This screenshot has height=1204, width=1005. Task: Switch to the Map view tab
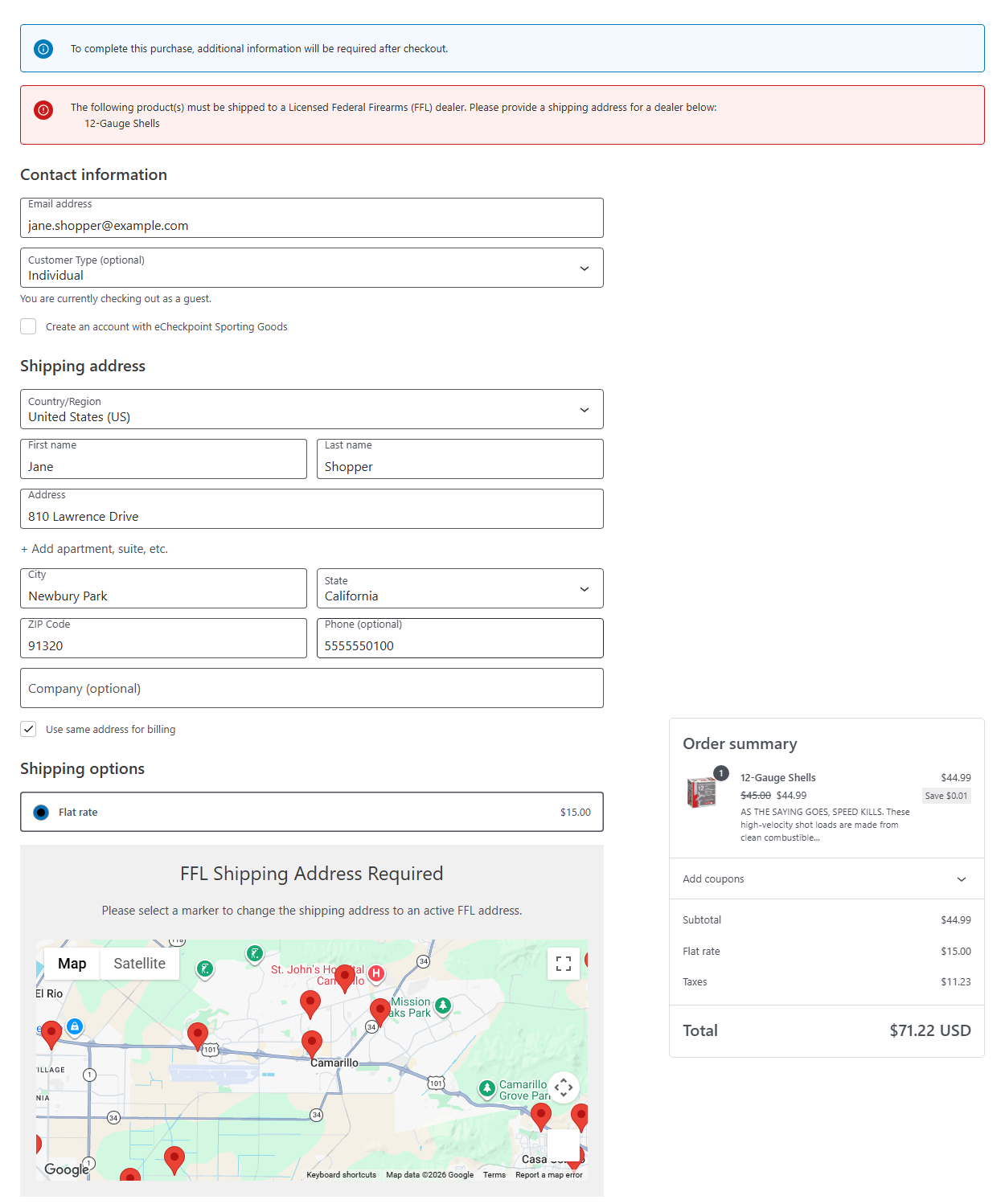point(72,964)
